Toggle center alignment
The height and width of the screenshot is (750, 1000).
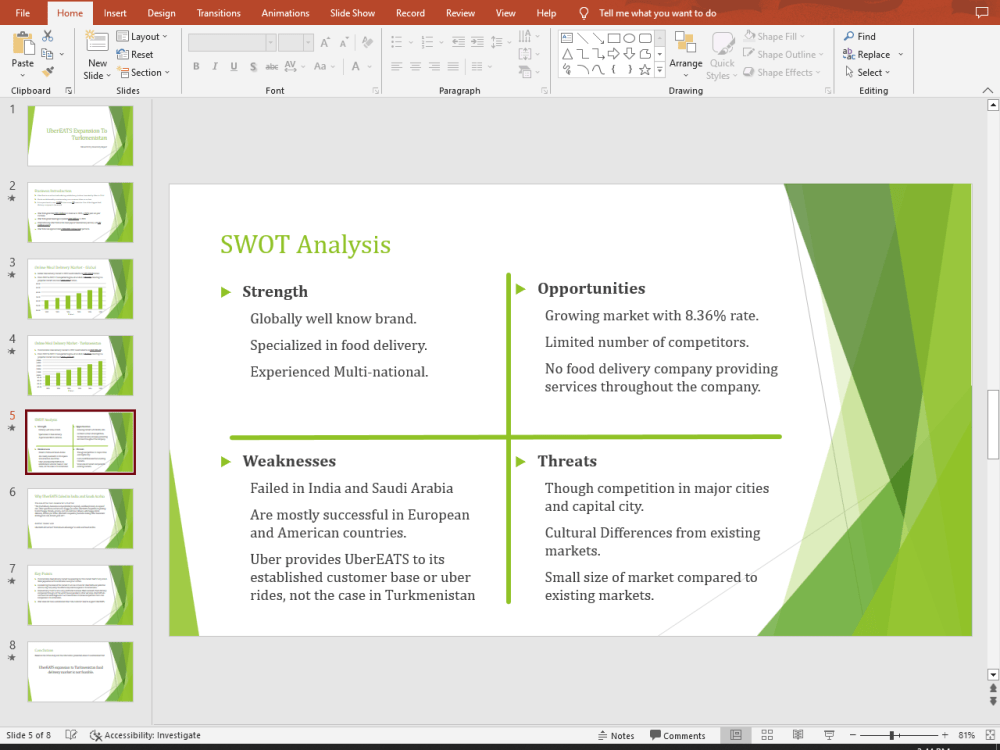415,66
